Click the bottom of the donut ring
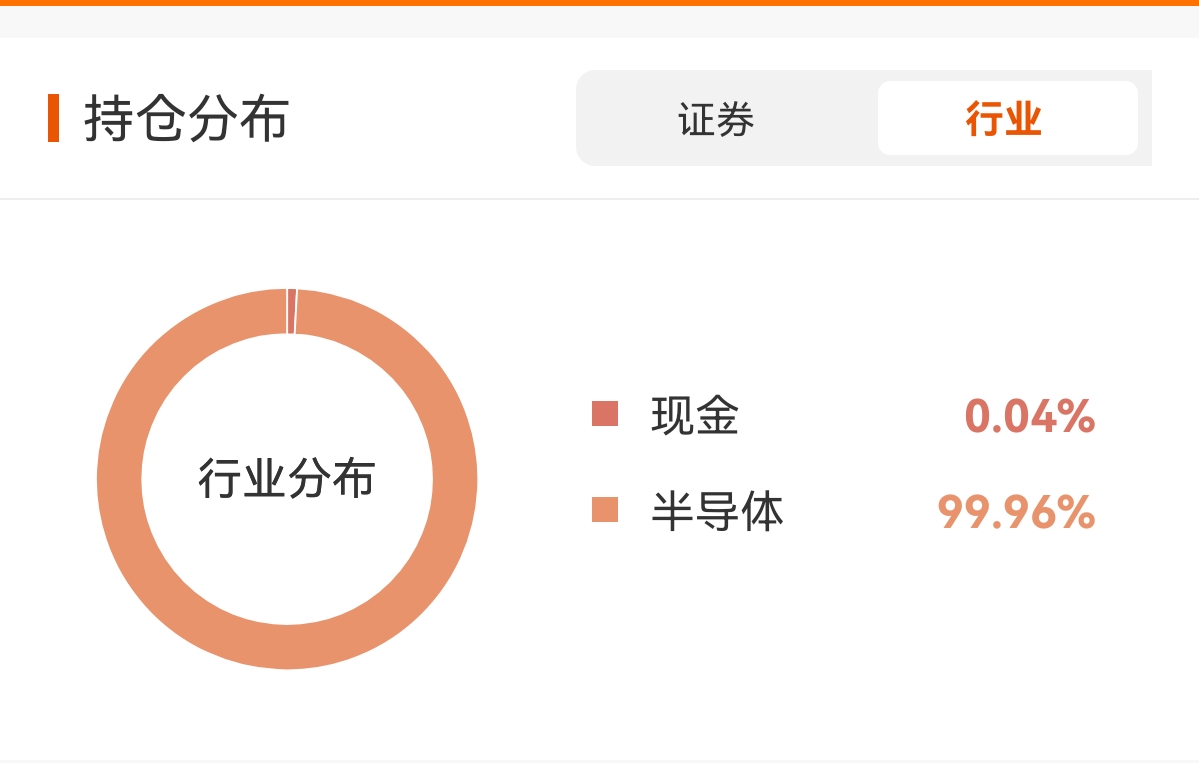Screen dimensions: 1199x763 coord(287,647)
